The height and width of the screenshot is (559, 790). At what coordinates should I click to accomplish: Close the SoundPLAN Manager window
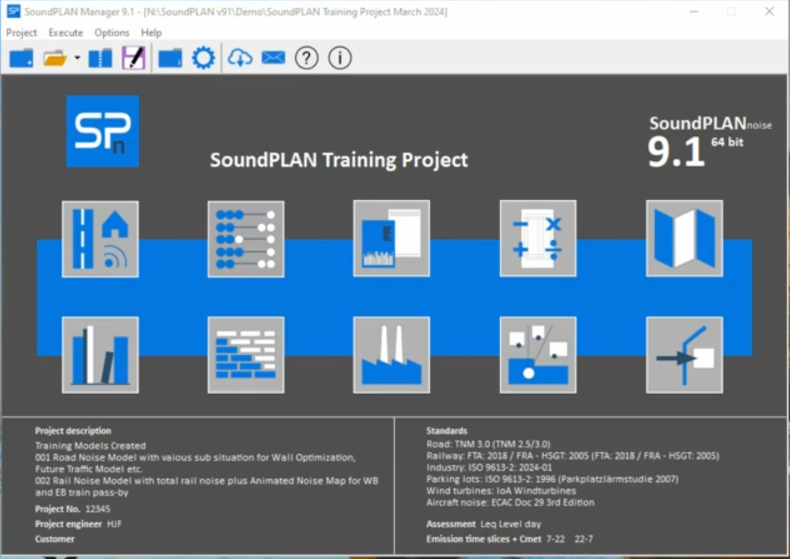(x=769, y=11)
